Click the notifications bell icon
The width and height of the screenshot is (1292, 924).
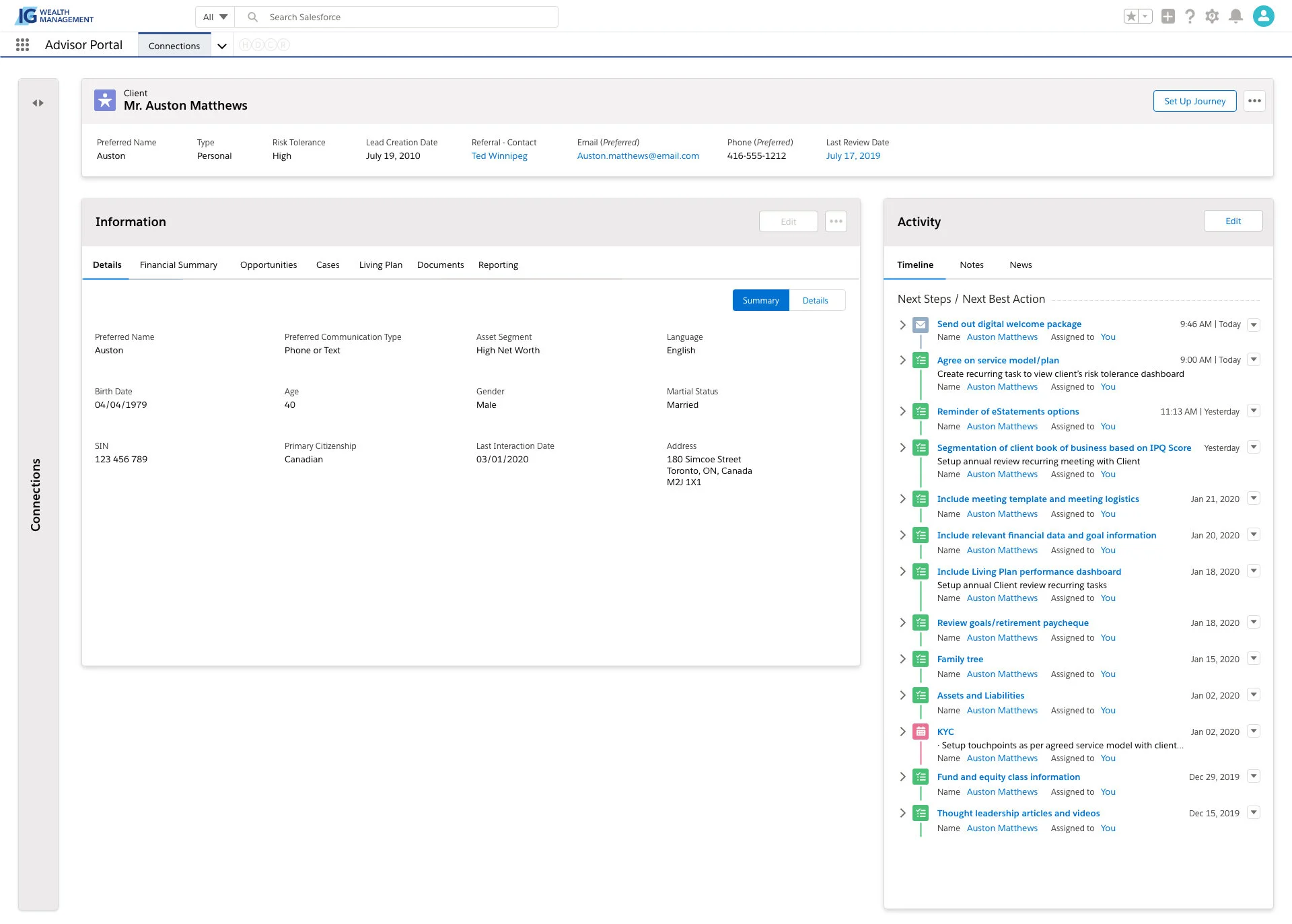pyautogui.click(x=1235, y=16)
